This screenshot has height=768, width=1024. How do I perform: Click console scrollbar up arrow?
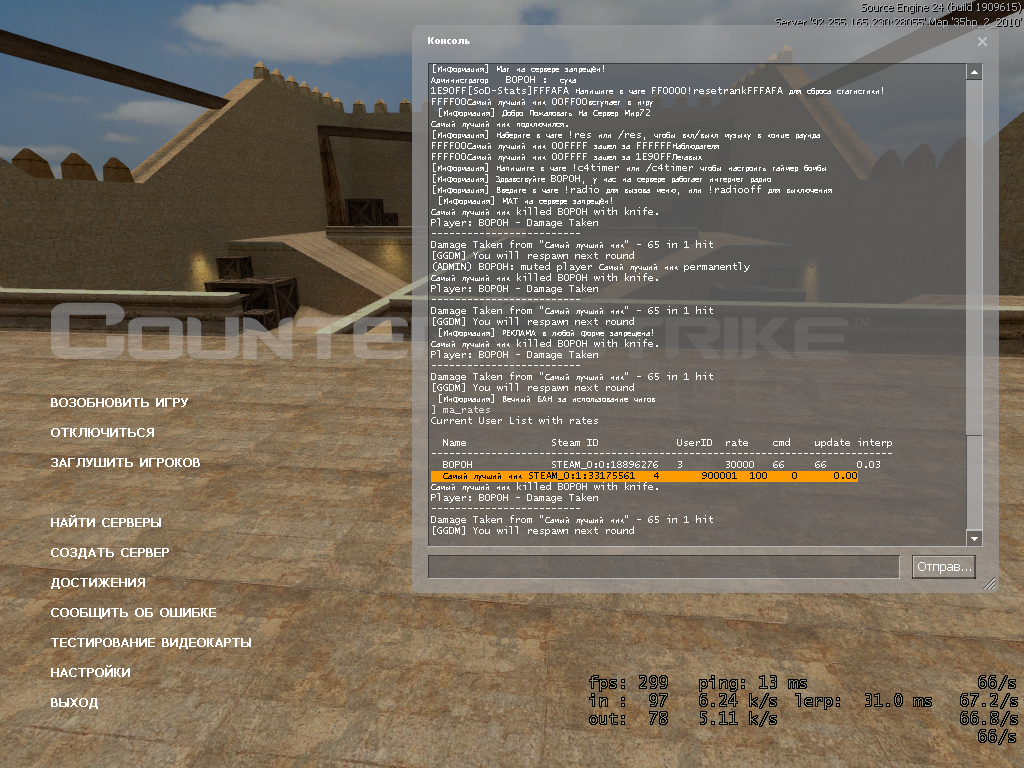pyautogui.click(x=974, y=72)
